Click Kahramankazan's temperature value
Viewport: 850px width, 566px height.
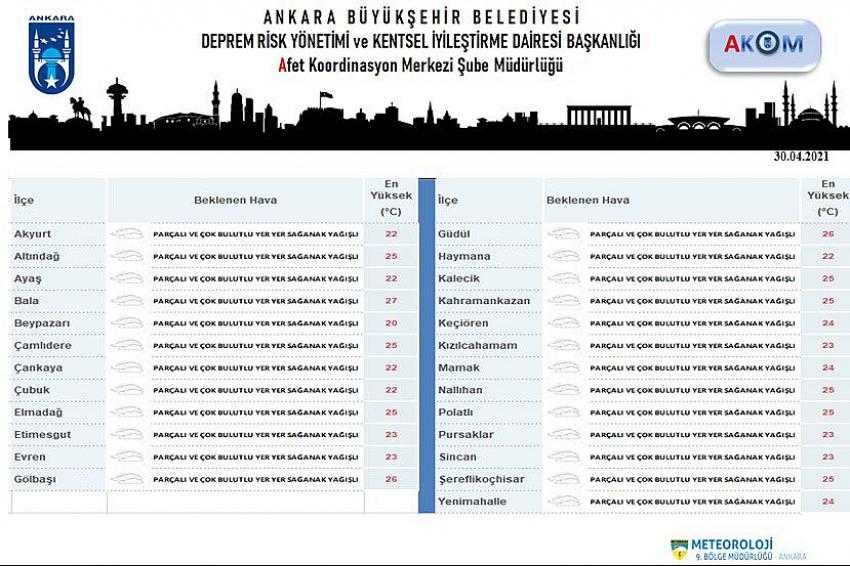pyautogui.click(x=827, y=300)
